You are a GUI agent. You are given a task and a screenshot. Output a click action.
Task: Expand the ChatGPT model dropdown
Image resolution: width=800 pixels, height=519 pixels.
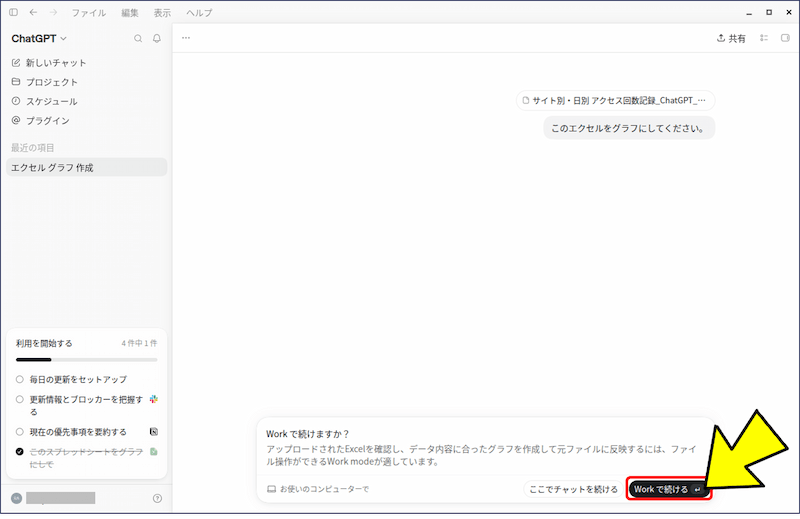39,38
